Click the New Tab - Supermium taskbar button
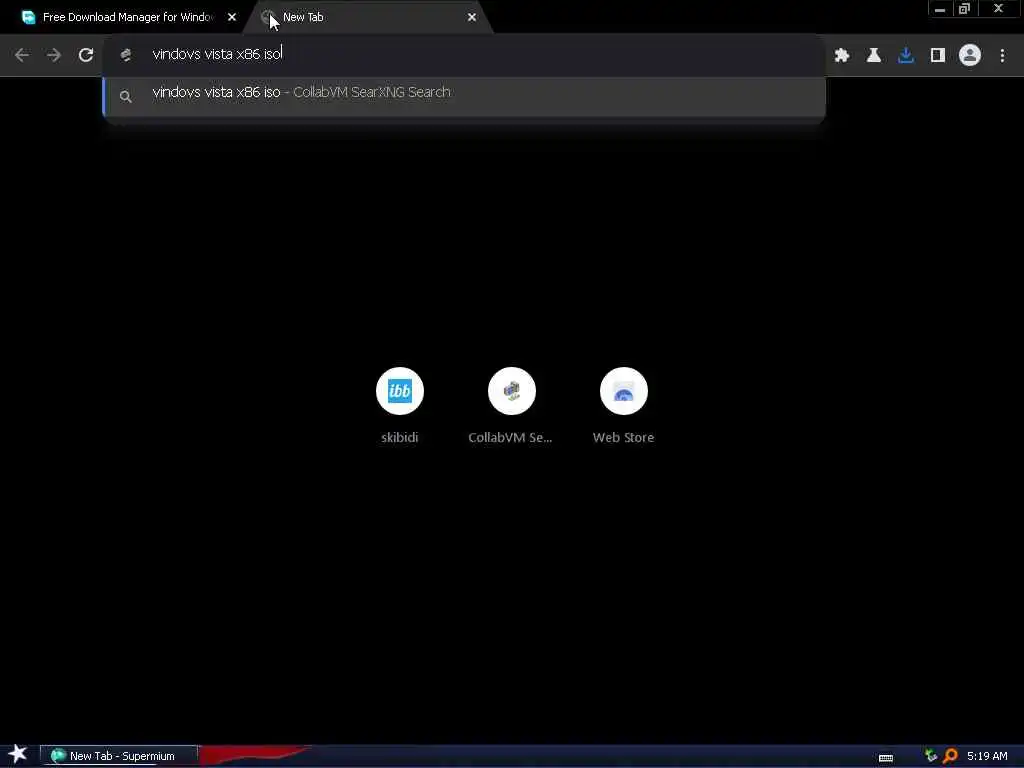Viewport: 1024px width, 768px height. (x=119, y=756)
